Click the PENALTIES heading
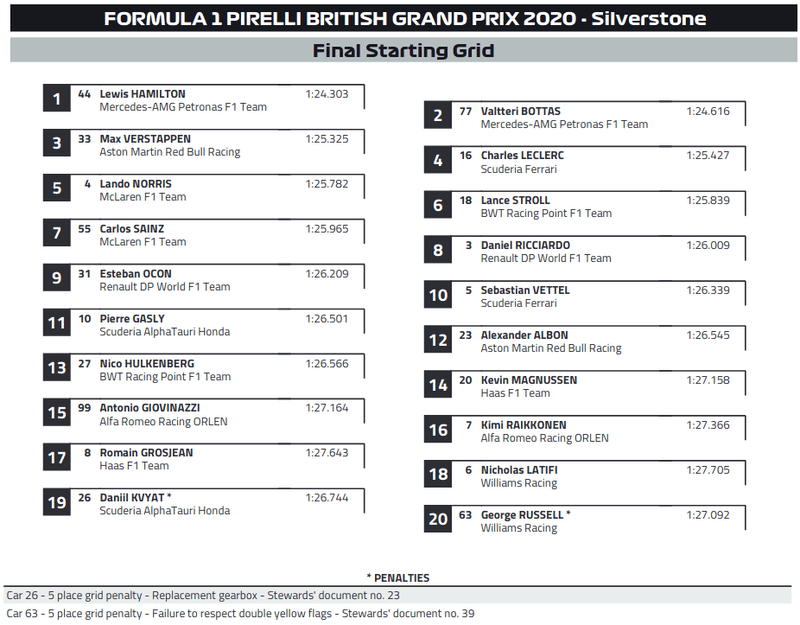This screenshot has width=800, height=625. (398, 578)
